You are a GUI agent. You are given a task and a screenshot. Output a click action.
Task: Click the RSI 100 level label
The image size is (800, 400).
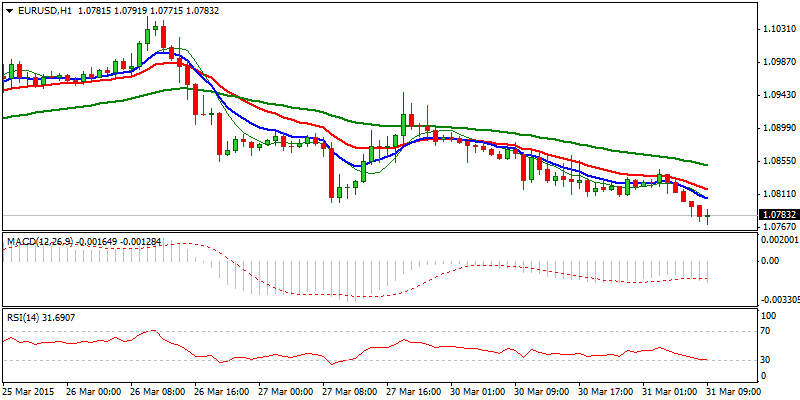click(769, 317)
